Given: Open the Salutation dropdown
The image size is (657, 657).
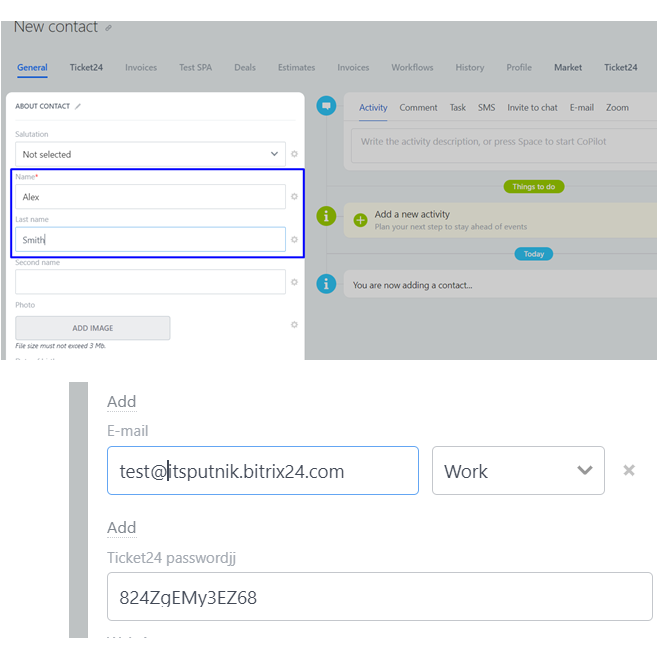Looking at the screenshot, I should click(150, 154).
